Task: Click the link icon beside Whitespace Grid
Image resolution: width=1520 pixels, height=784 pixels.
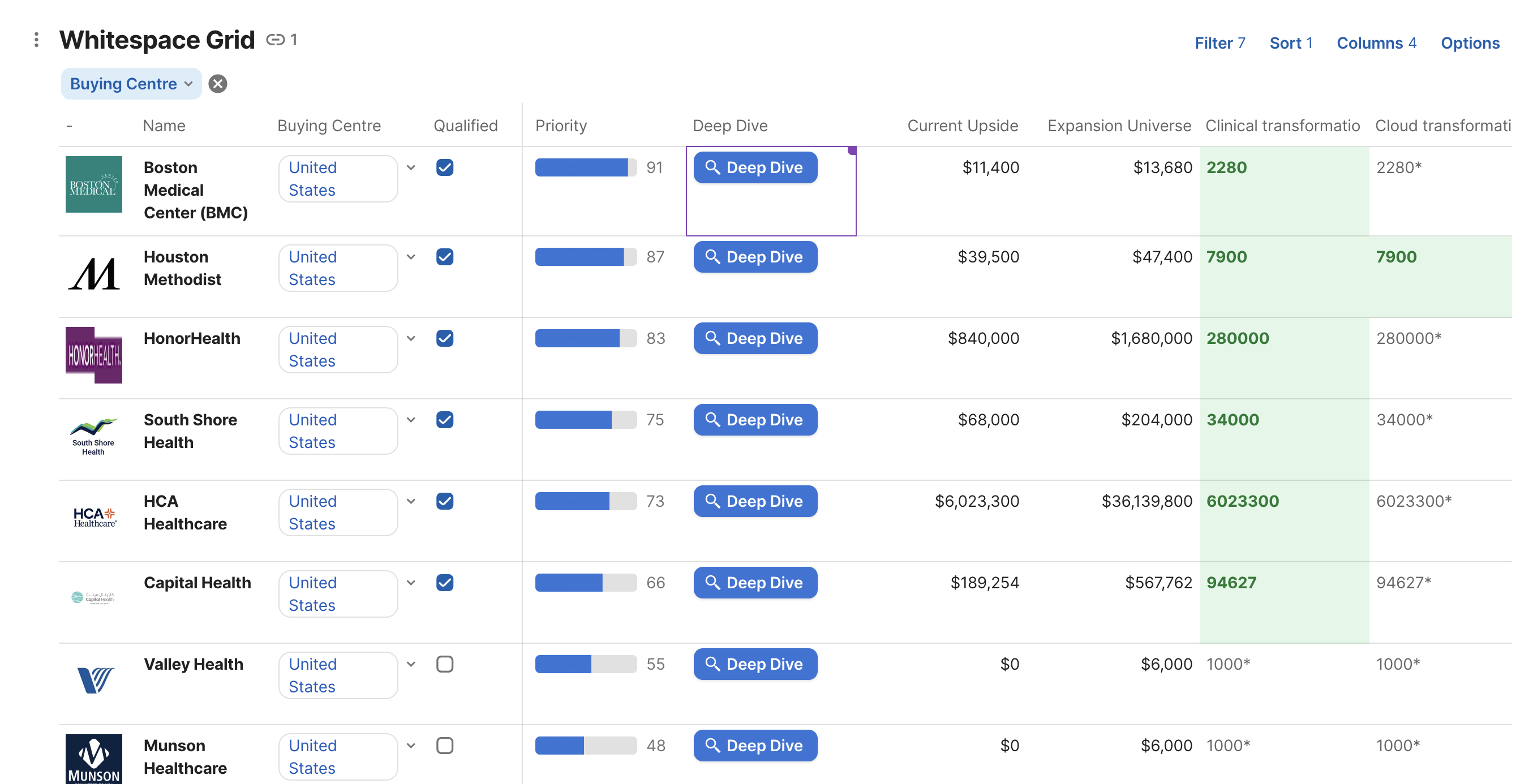Action: [275, 40]
